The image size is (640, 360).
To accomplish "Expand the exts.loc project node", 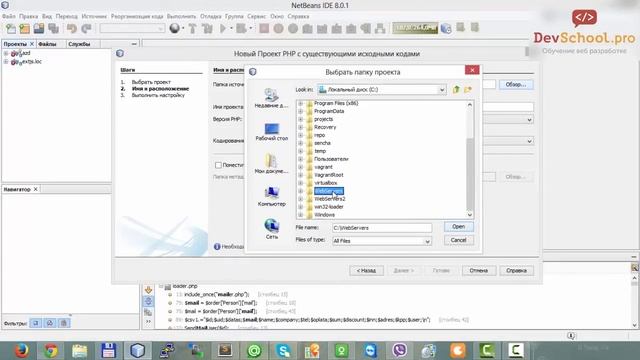I will point(6,62).
